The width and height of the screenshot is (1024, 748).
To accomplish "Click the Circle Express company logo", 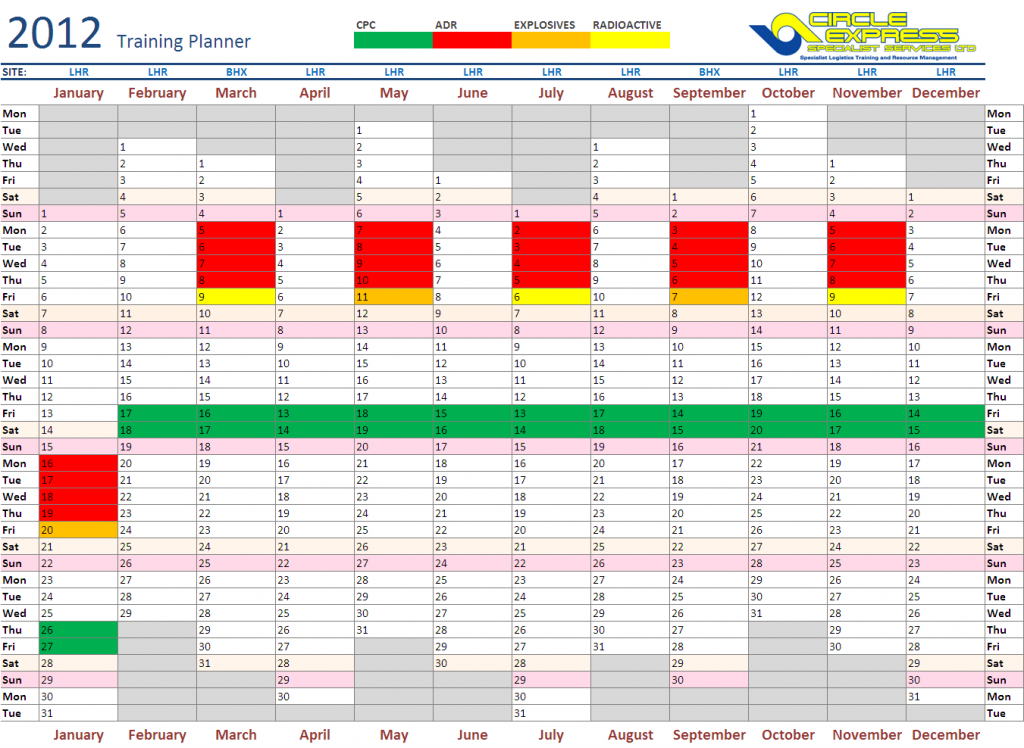I will click(862, 36).
